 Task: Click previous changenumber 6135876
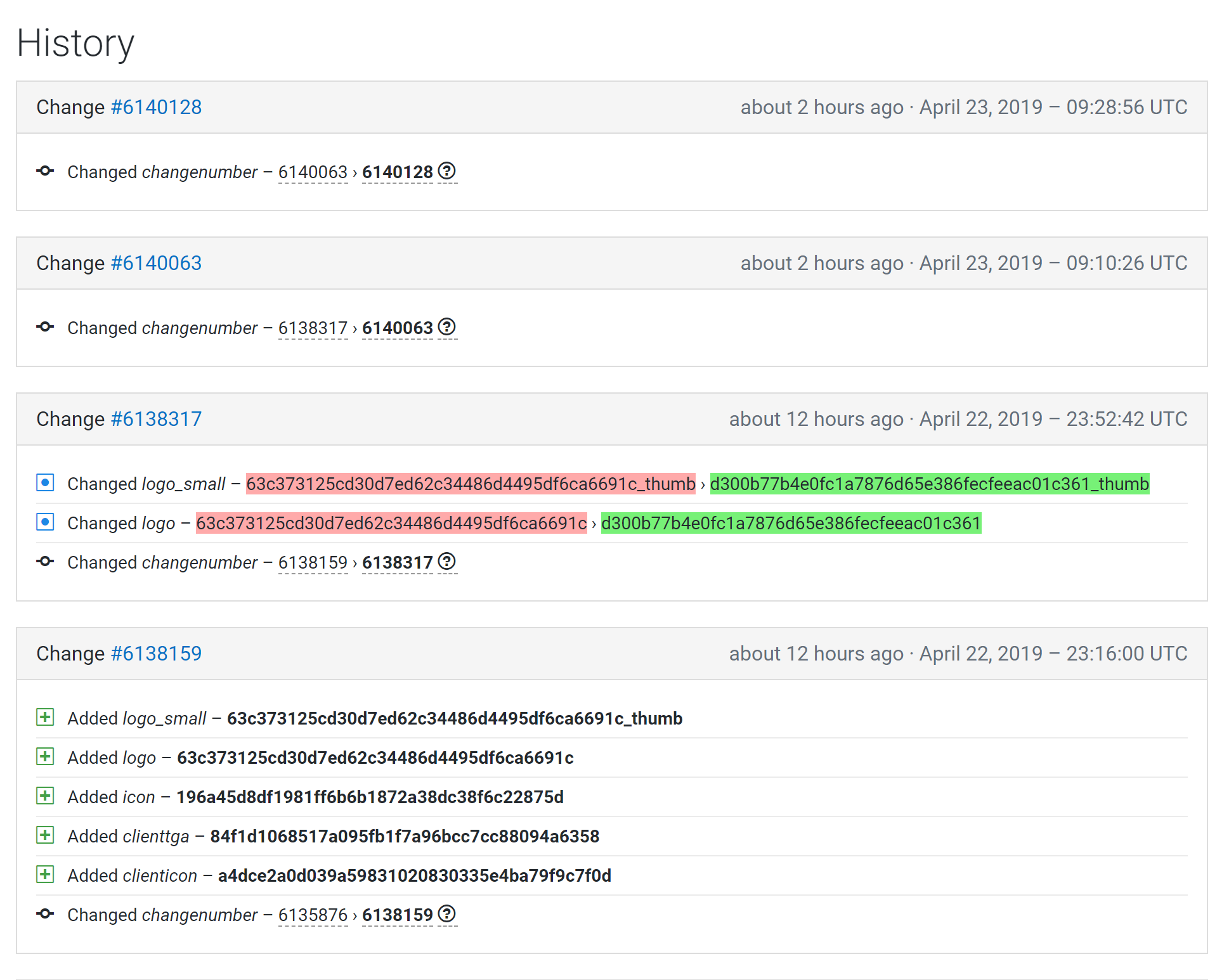coord(313,915)
